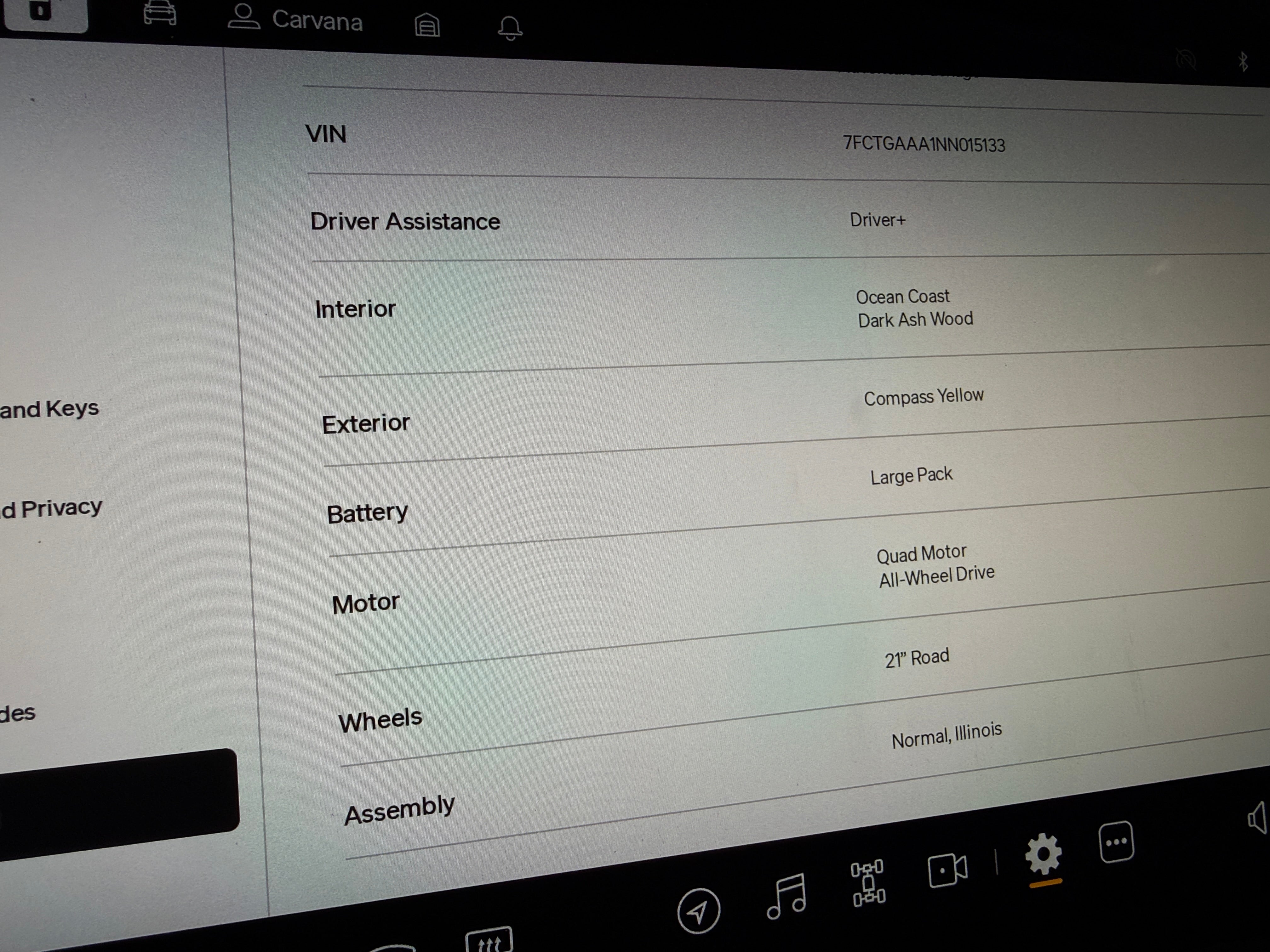Open drive modes chassis icon
The width and height of the screenshot is (1270, 952).
tap(868, 883)
